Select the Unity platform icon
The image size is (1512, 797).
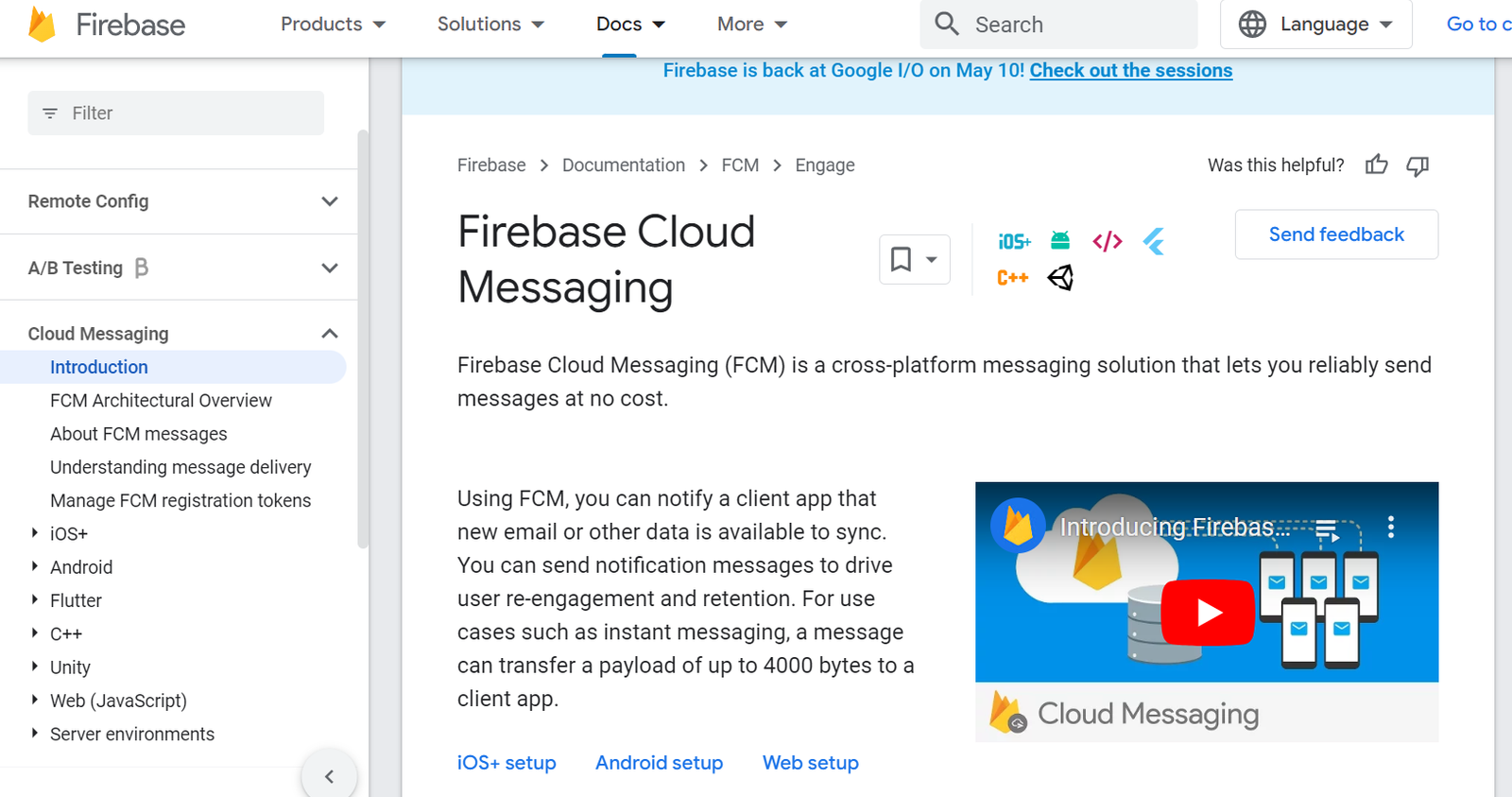[x=1060, y=277]
